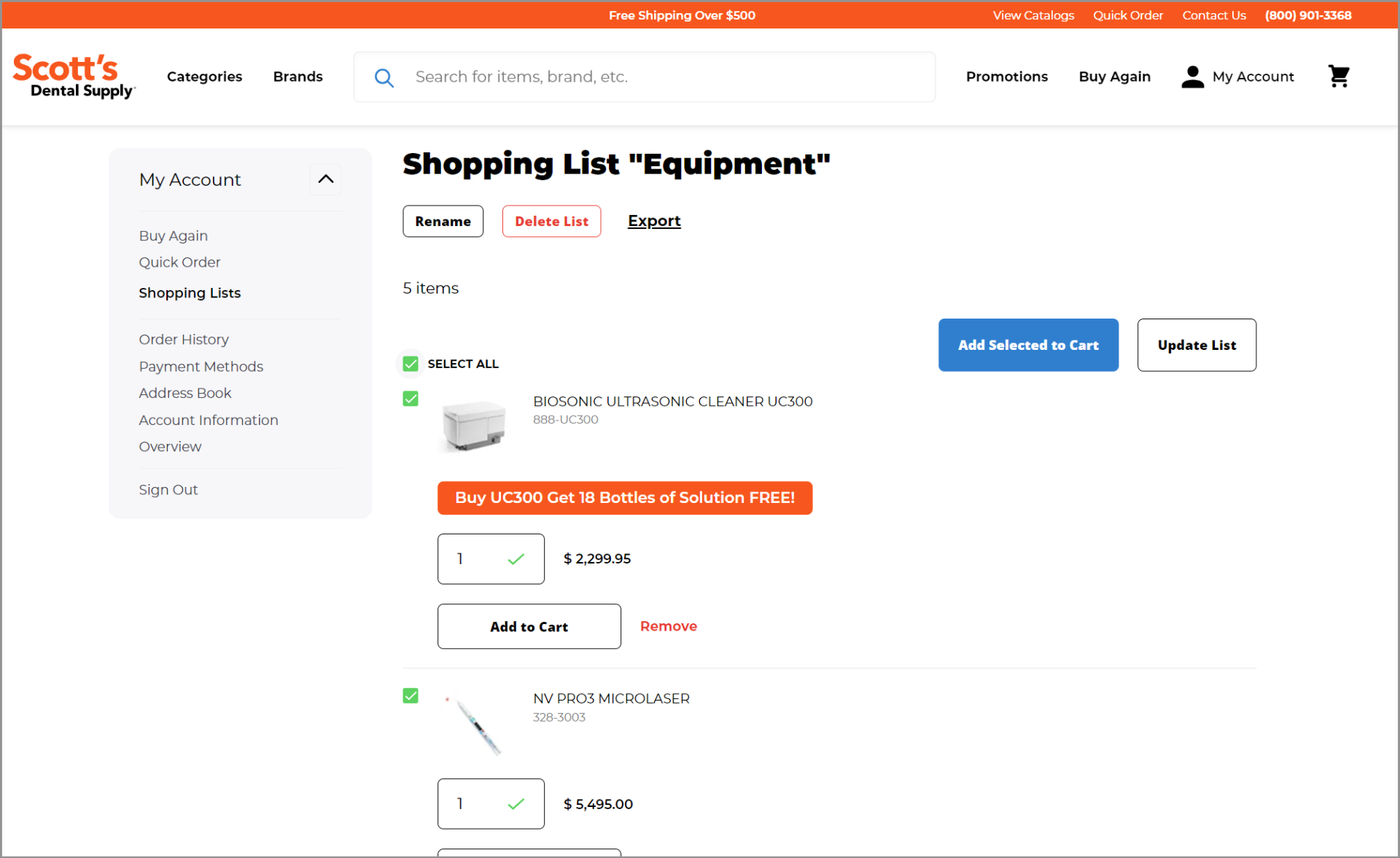Open the shopping cart icon

click(1339, 76)
